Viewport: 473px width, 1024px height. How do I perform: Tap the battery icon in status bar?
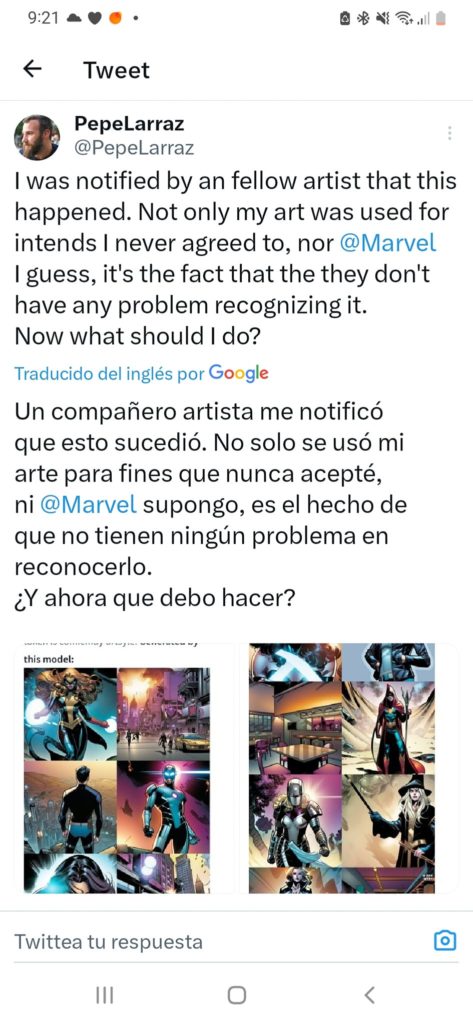tap(442, 20)
